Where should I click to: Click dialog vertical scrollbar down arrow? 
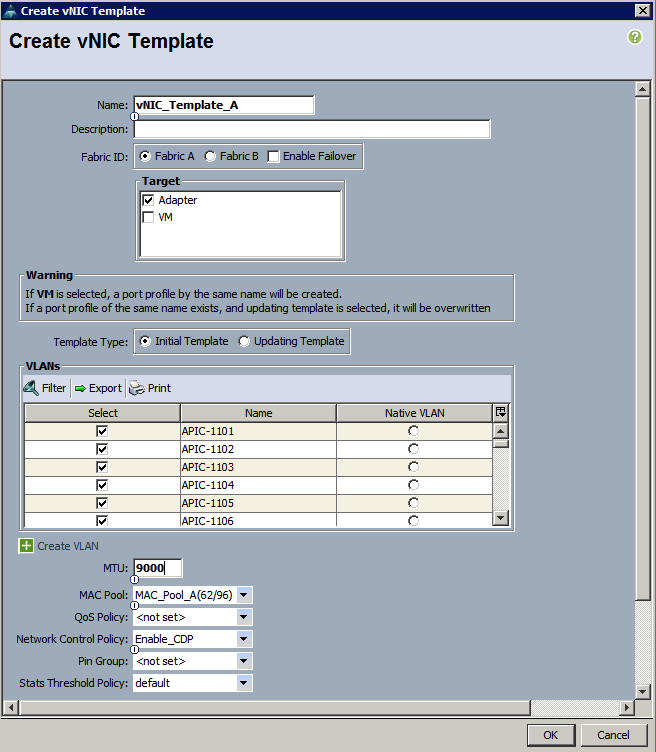click(x=642, y=691)
